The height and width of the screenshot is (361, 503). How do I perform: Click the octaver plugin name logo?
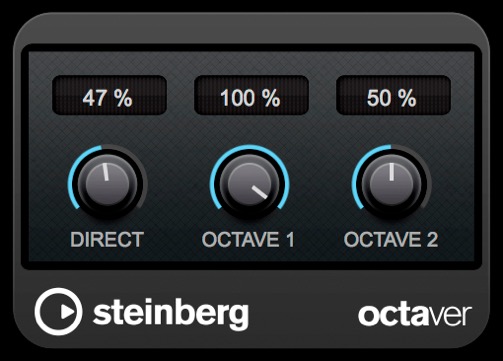[415, 315]
